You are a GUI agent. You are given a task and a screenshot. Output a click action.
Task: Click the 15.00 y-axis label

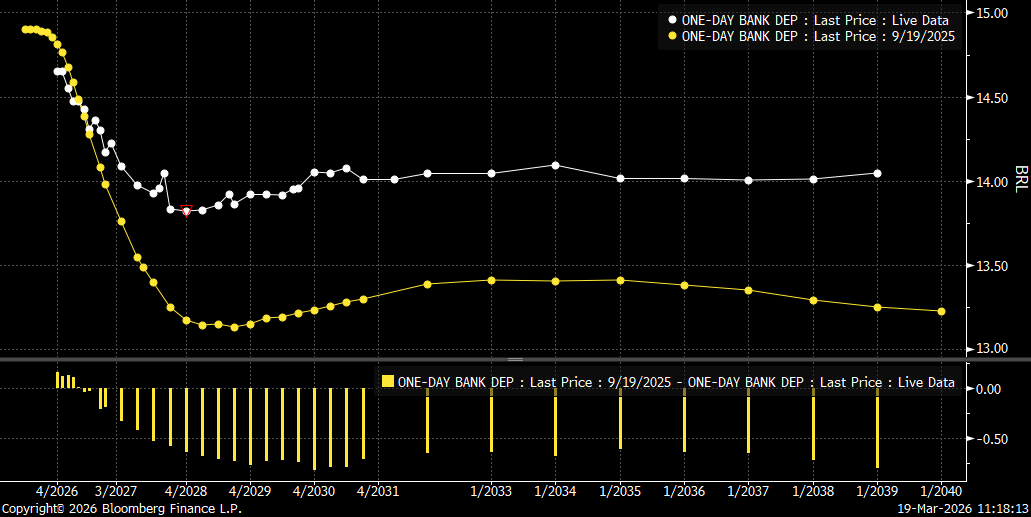(x=992, y=13)
